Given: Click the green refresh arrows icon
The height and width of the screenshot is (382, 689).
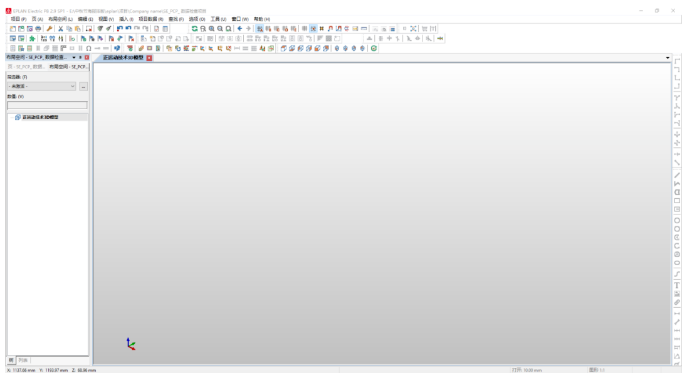Looking at the screenshot, I should (194, 29).
